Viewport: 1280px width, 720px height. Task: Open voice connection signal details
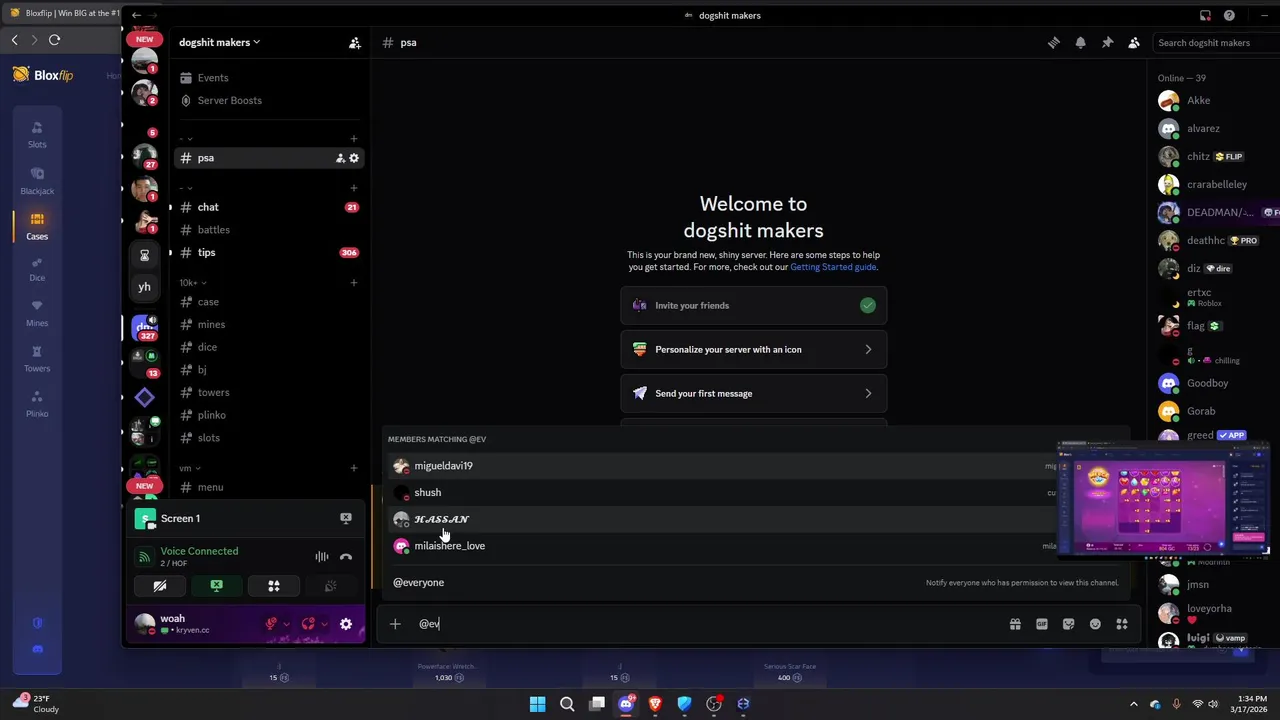point(144,557)
